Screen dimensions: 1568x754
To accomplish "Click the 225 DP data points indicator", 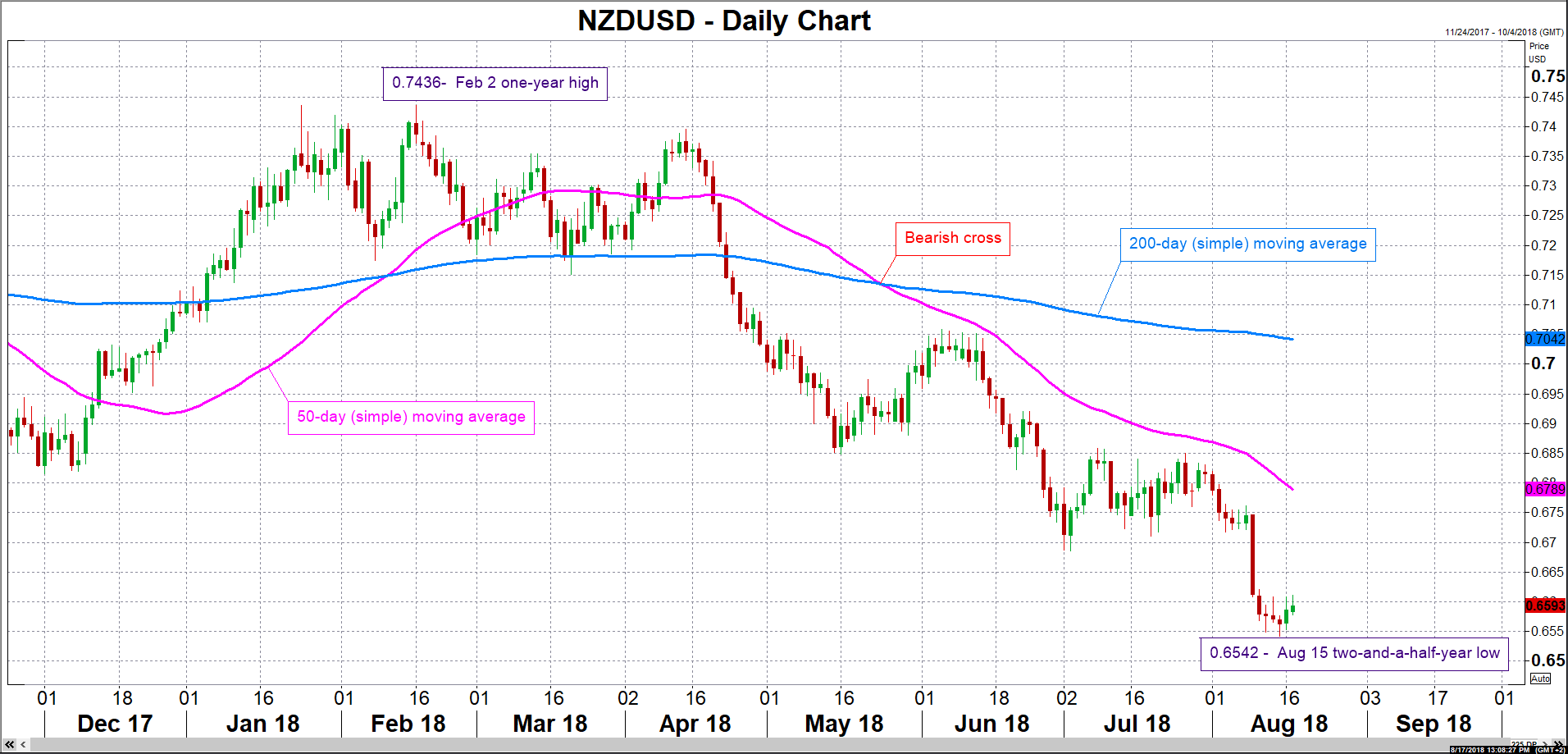I will [x=1525, y=744].
